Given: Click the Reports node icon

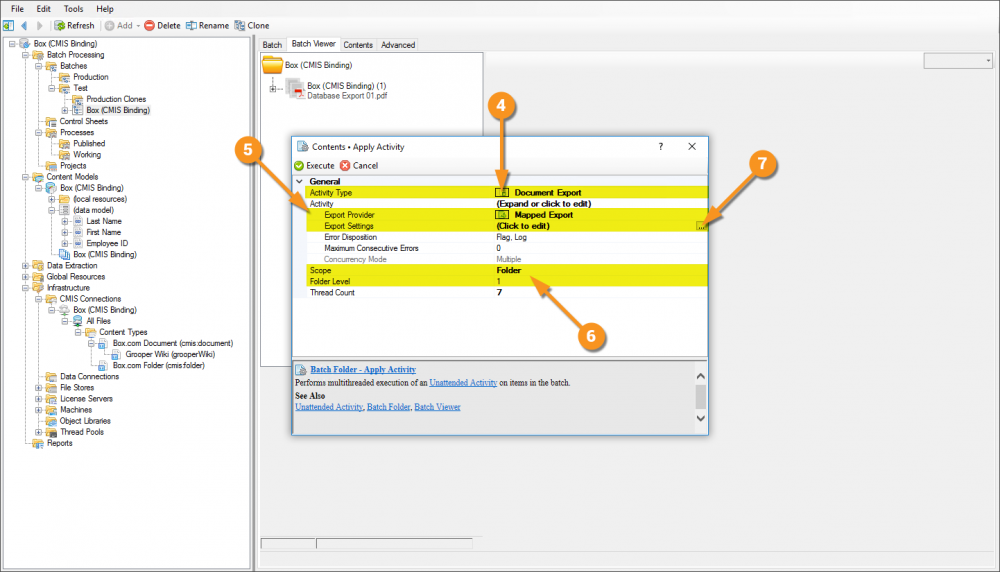Looking at the screenshot, I should point(38,443).
